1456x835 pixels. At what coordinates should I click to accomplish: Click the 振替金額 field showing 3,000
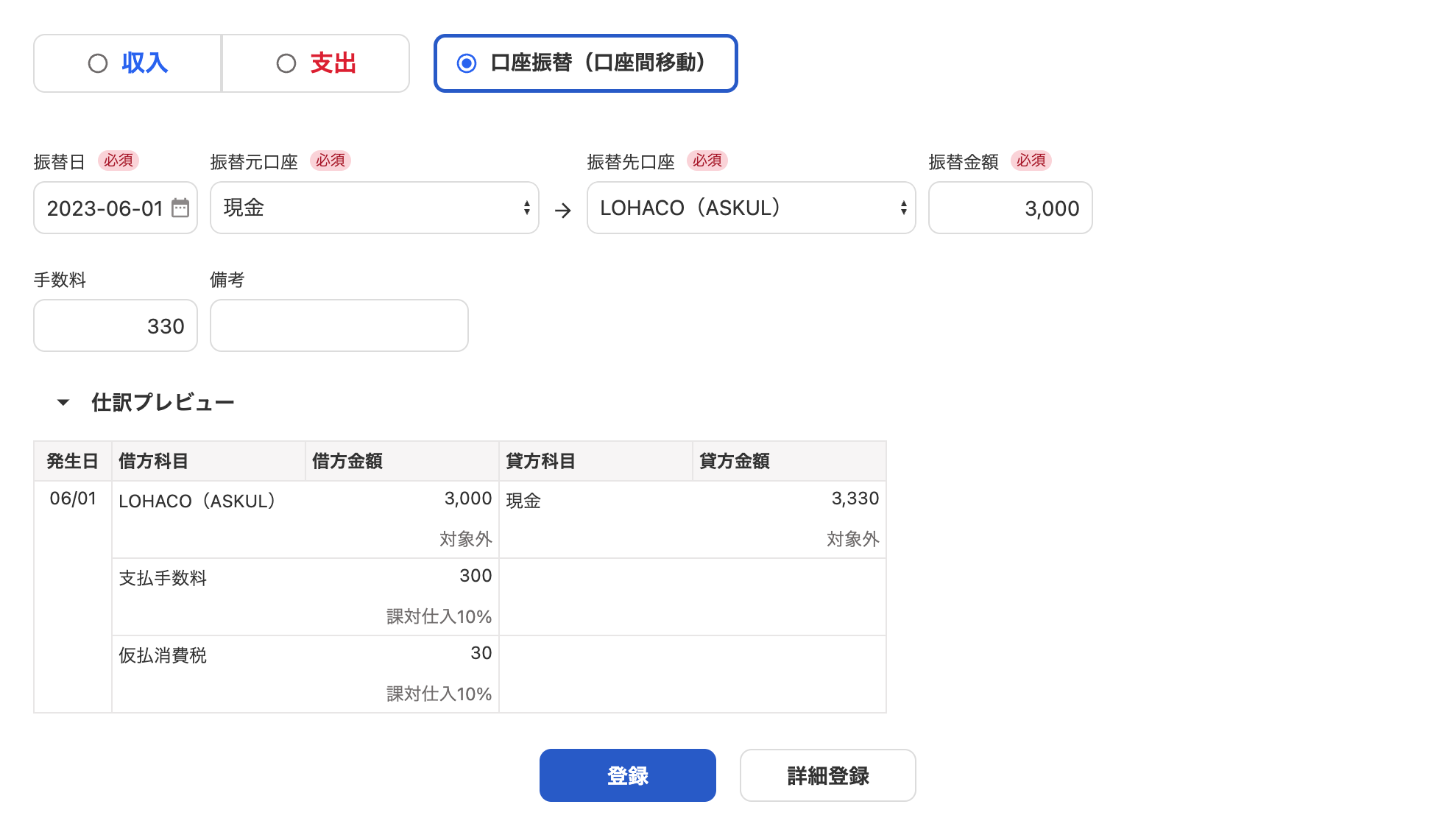tap(1010, 208)
